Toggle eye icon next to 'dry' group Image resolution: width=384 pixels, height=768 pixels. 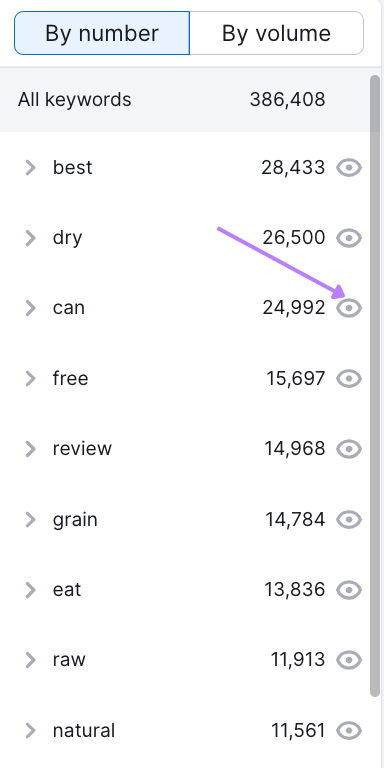(x=349, y=238)
